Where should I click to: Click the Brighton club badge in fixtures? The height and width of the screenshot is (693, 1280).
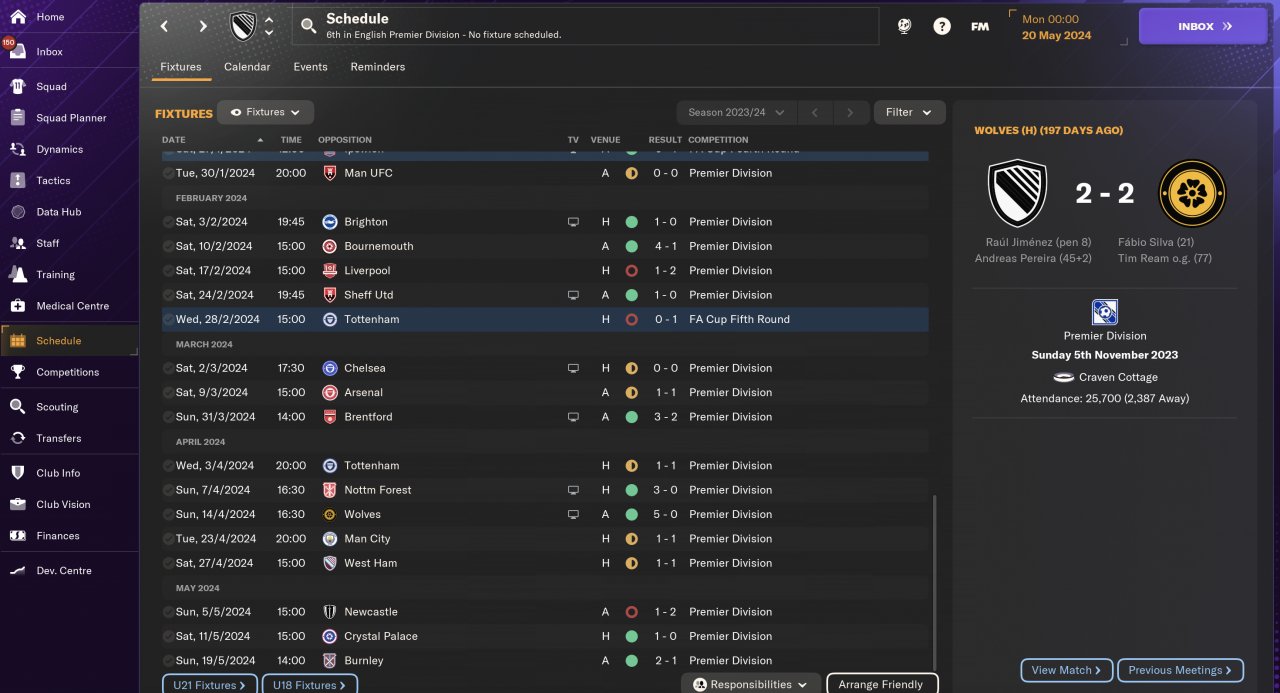329,222
